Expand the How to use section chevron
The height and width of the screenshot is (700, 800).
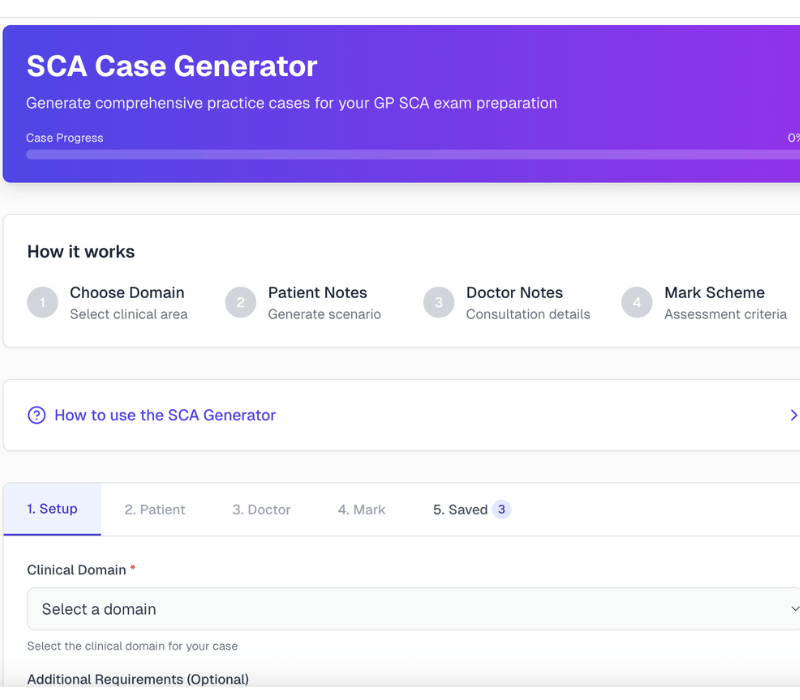793,415
